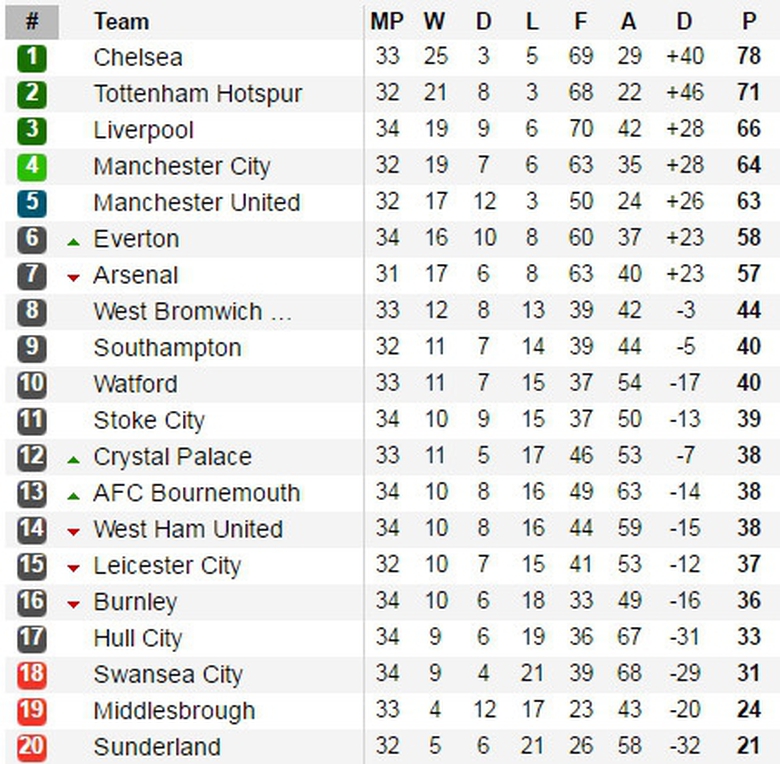This screenshot has width=780, height=764.
Task: Sort table by the P points header
Action: pos(749,21)
